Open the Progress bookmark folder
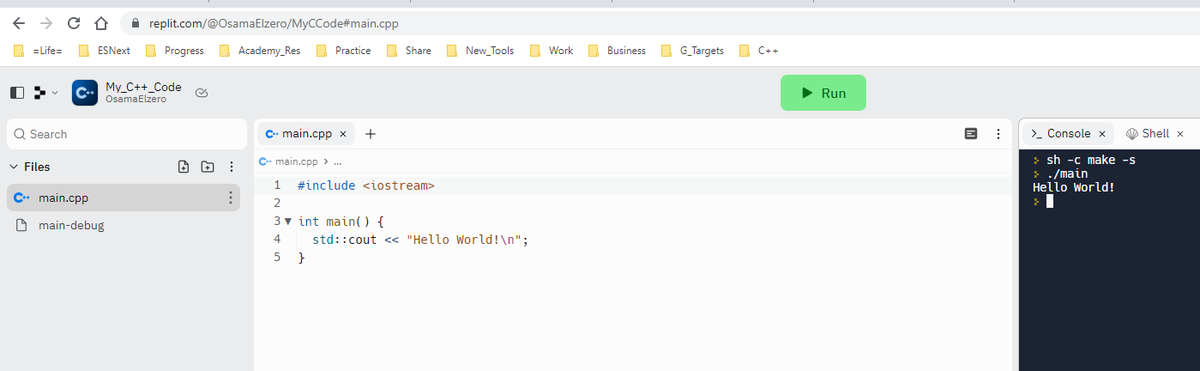The width and height of the screenshot is (1200, 371). pyautogui.click(x=174, y=50)
